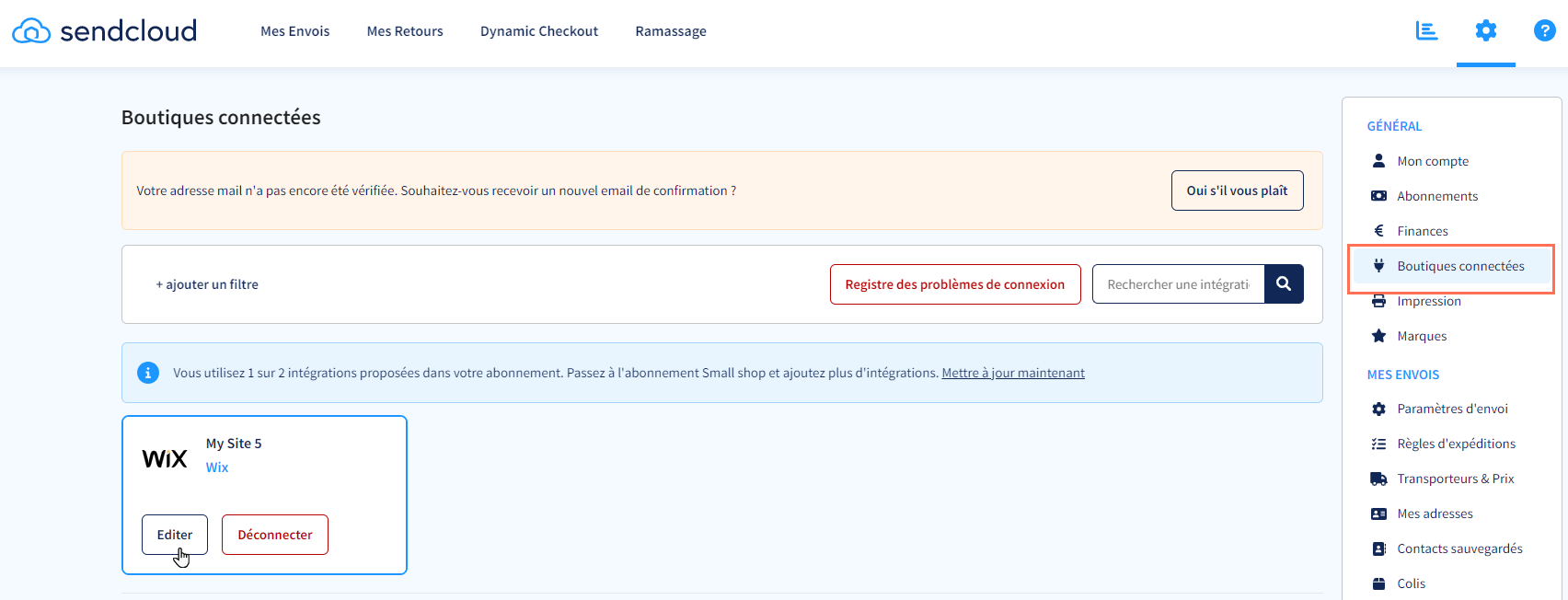The image size is (1568, 600).
Task: Click the Sendcloud logo
Action: (x=104, y=31)
